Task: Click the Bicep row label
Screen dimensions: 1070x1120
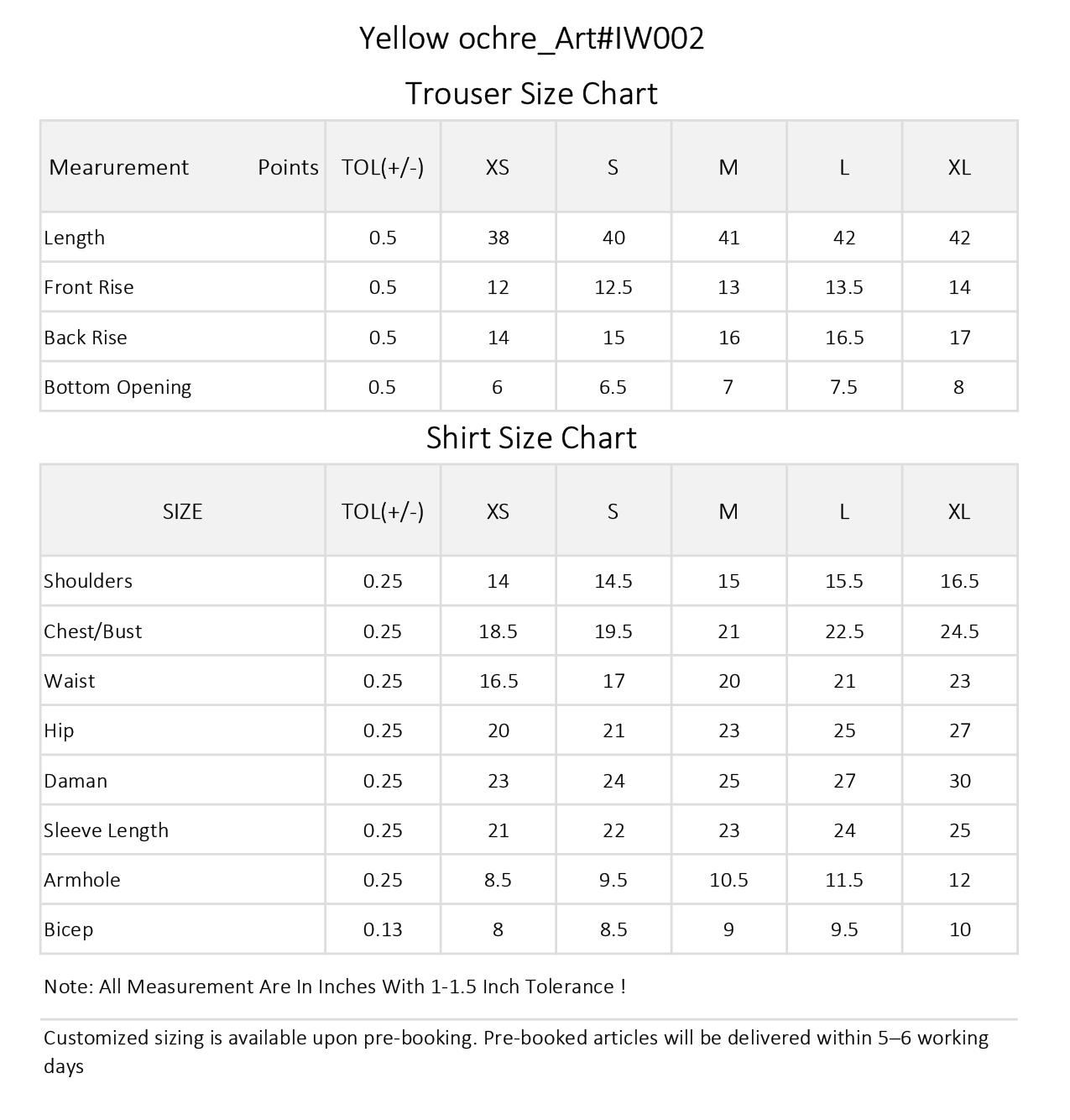Action: (x=69, y=929)
